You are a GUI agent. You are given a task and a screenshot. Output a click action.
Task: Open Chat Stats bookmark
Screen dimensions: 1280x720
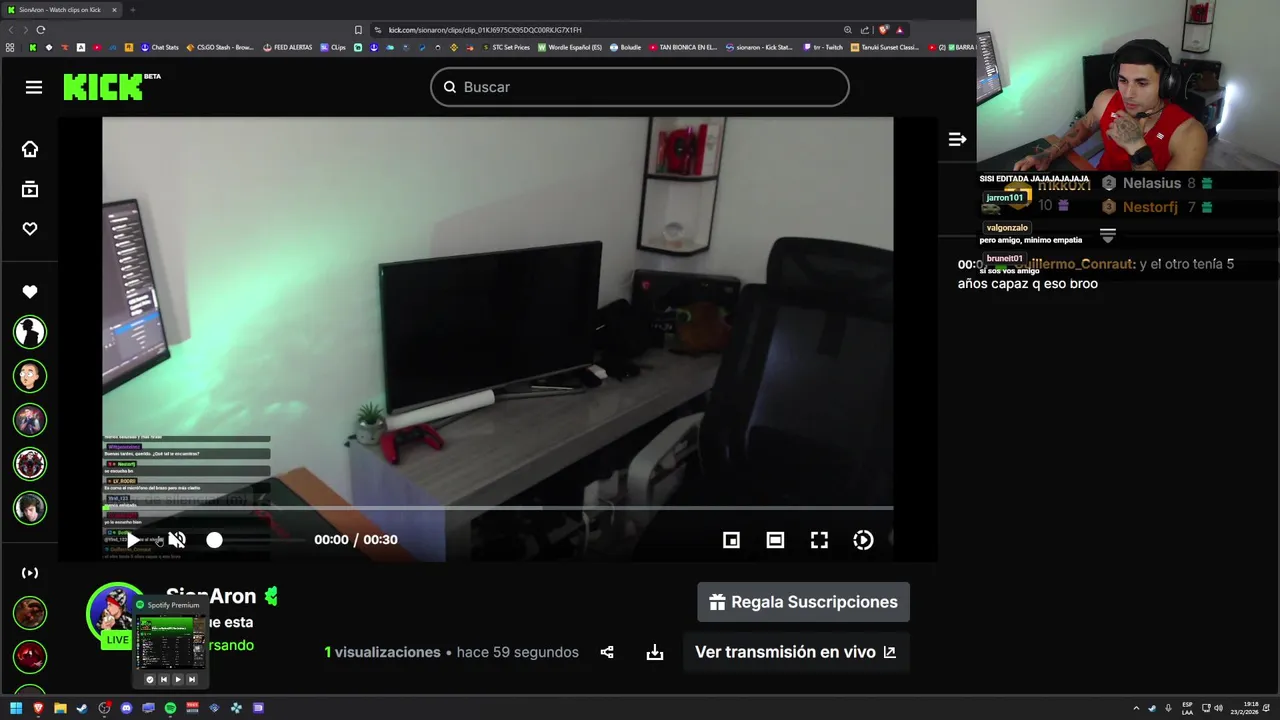pyautogui.click(x=159, y=47)
